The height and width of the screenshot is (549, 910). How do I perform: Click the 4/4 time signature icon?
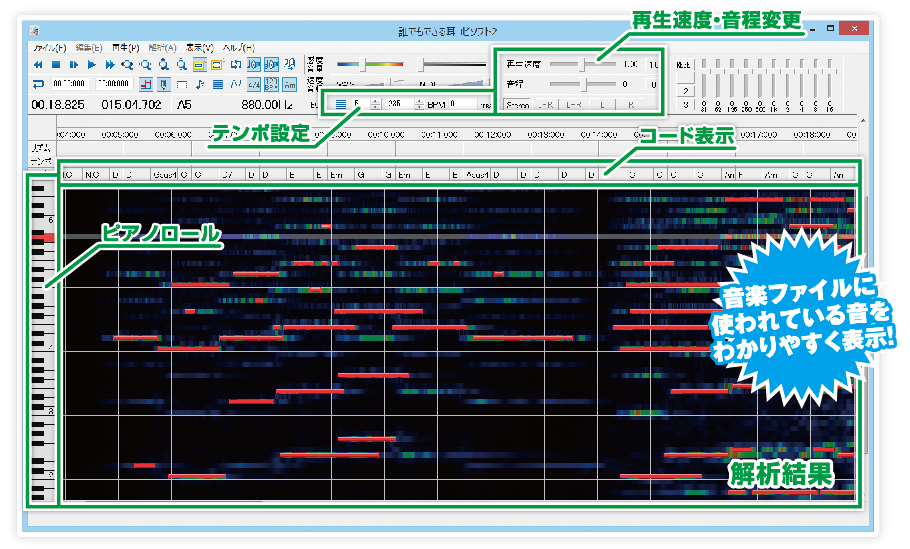click(x=254, y=84)
